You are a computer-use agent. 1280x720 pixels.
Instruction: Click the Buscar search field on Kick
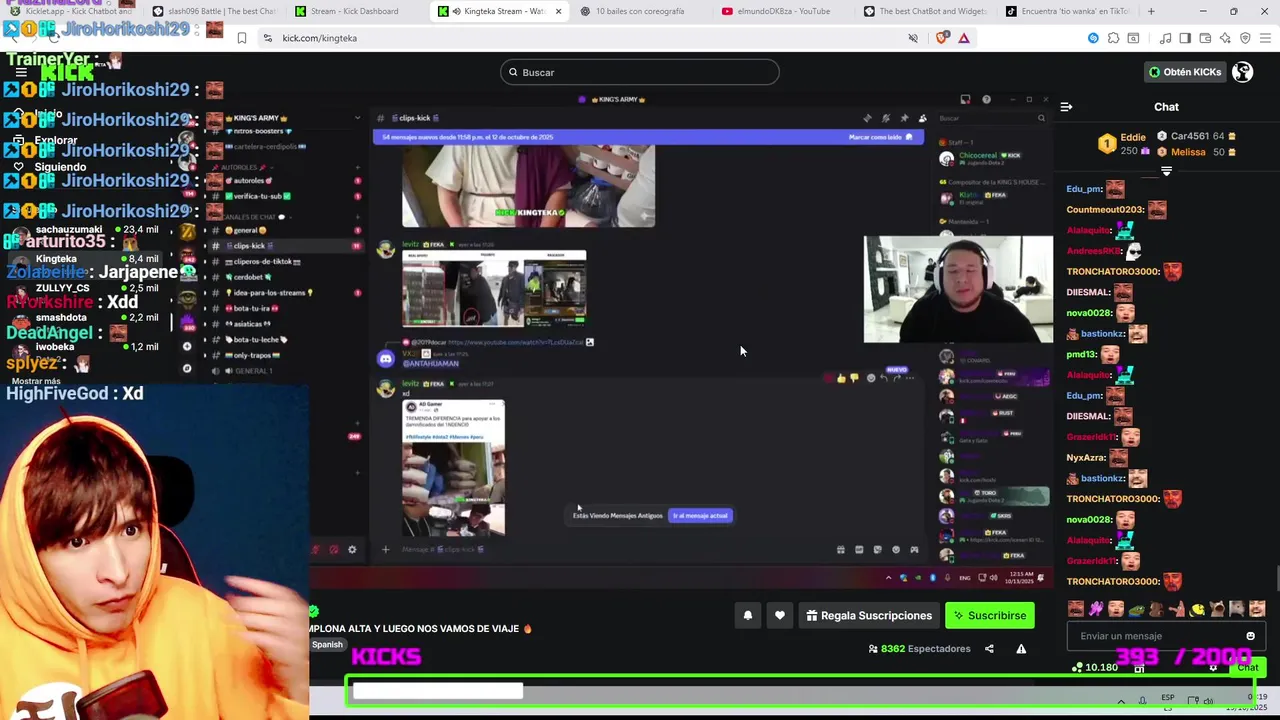640,72
